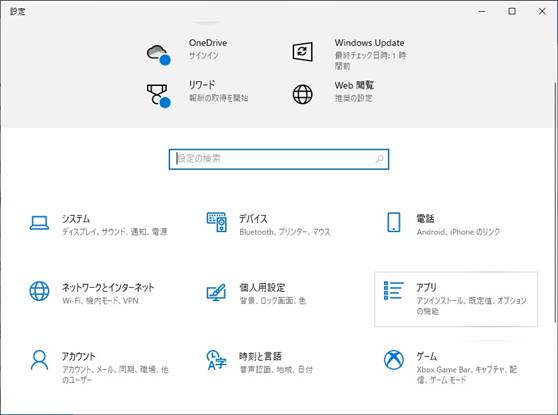Click the search magnifier icon
This screenshot has width=558, height=415.
pyautogui.click(x=380, y=159)
